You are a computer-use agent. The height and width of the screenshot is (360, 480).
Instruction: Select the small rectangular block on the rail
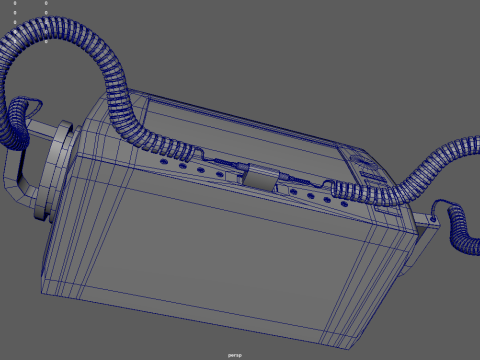click(x=260, y=178)
